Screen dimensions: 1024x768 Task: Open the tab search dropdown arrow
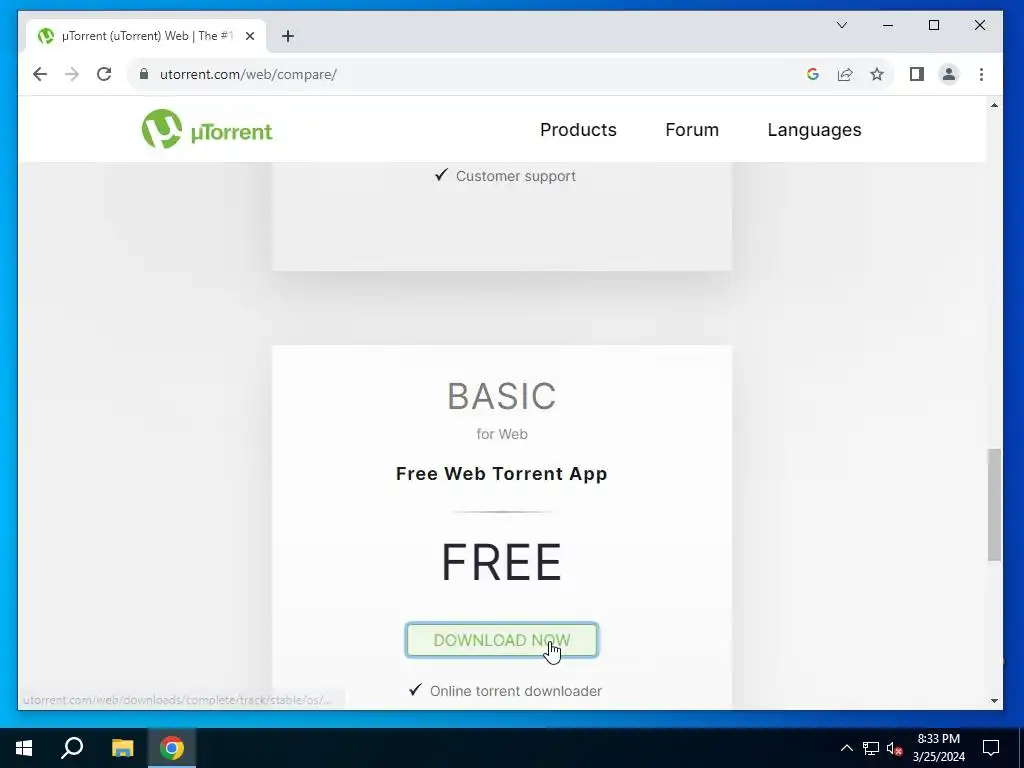[x=842, y=25]
